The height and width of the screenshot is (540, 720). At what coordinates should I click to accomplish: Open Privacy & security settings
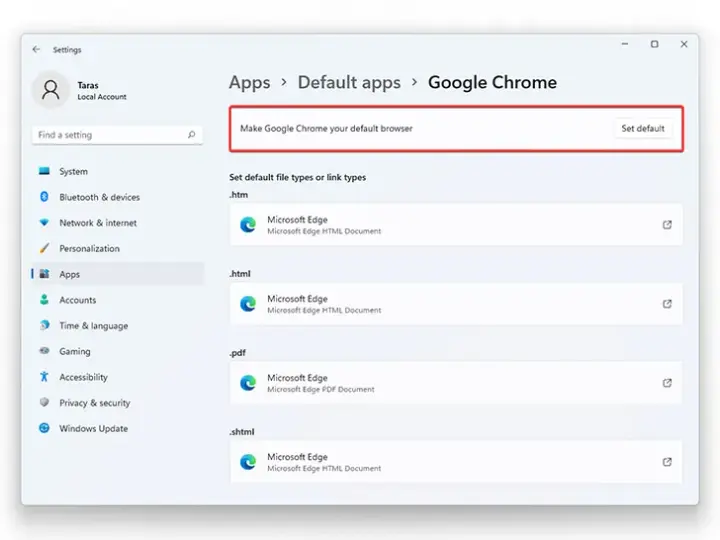(x=118, y=403)
